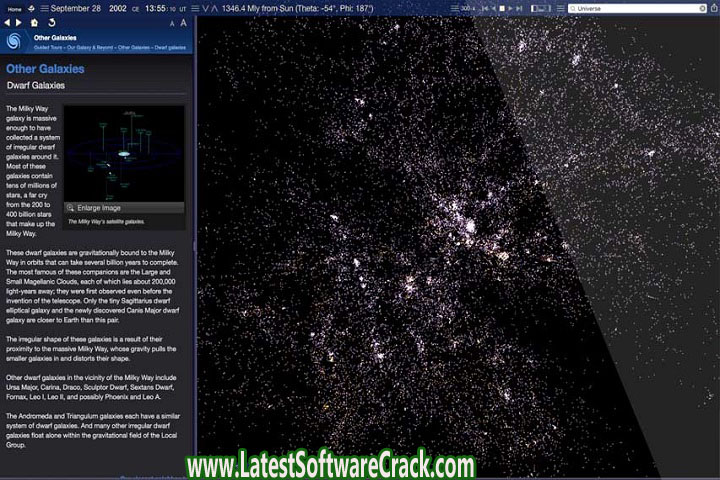
Task: Reload the guide page with the circular arrow
Action: tap(51, 23)
